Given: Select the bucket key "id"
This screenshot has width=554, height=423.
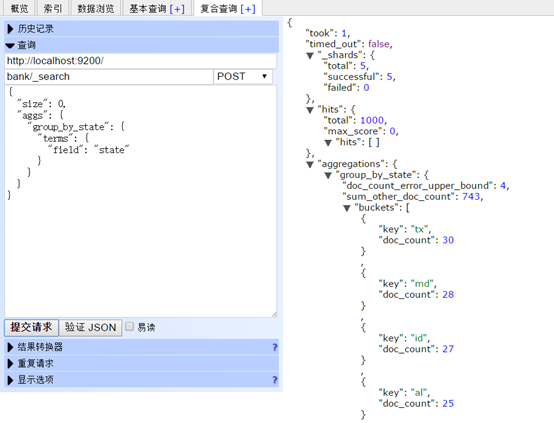Looking at the screenshot, I should coord(419,338).
